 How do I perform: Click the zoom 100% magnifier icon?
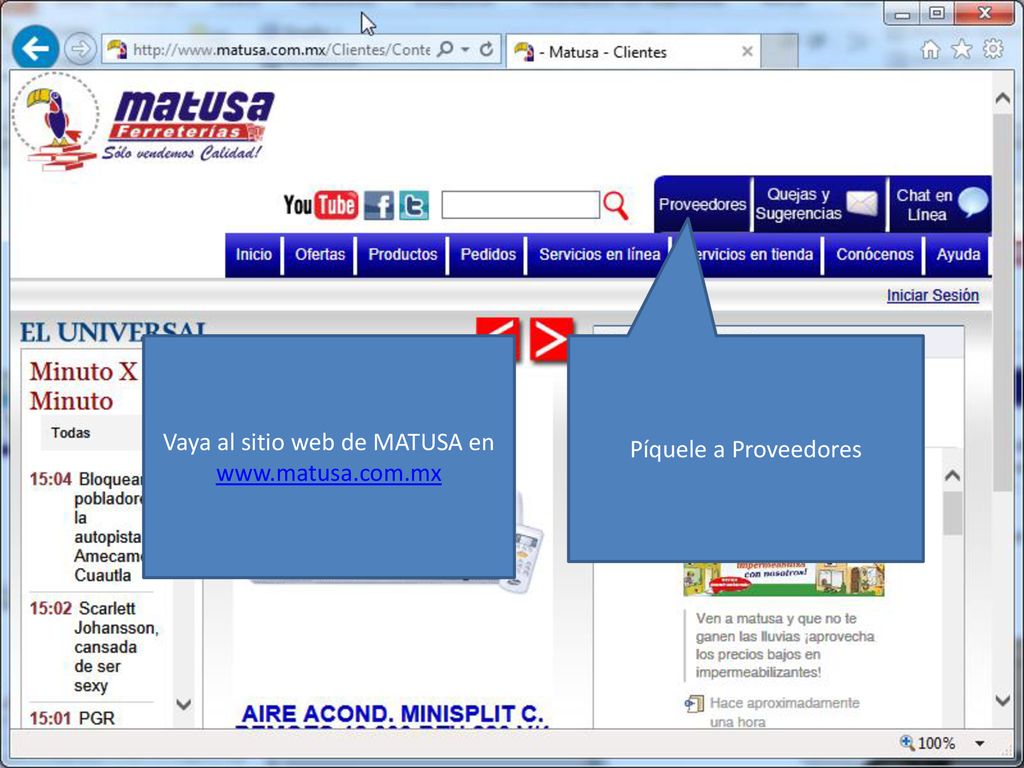tap(907, 743)
